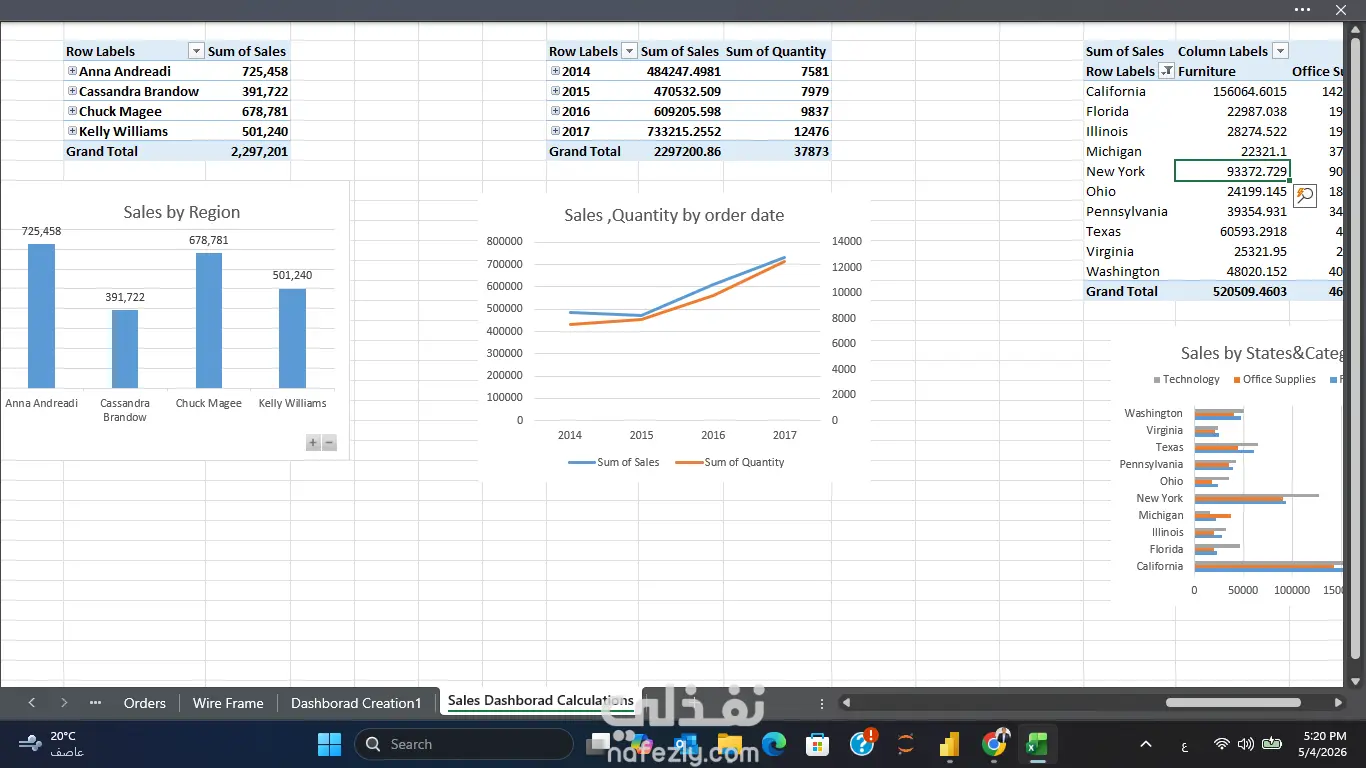The image size is (1366, 768).
Task: Click the Furniture column header cell
Action: pyautogui.click(x=1232, y=71)
